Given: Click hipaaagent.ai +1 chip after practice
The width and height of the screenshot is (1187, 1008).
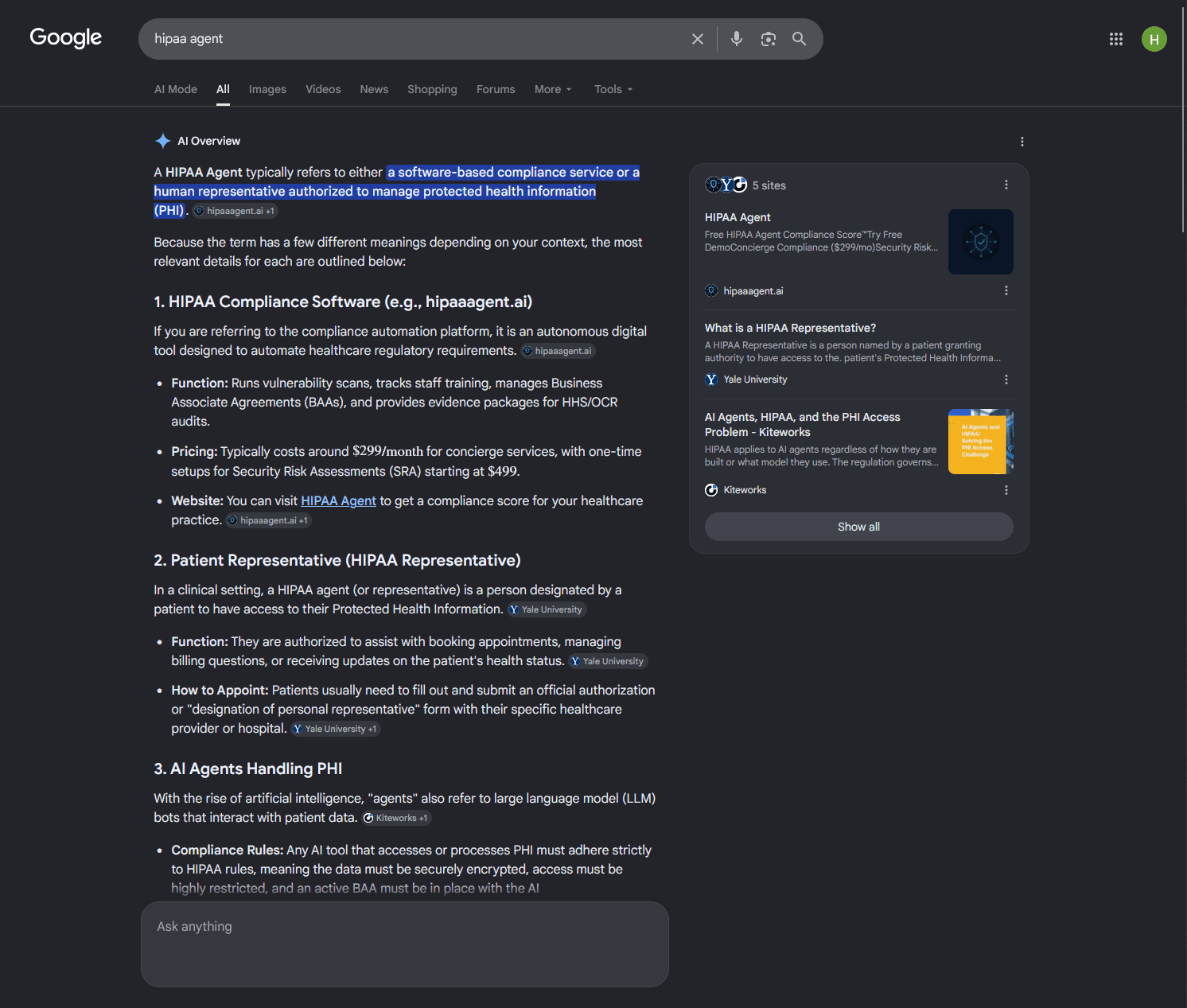Looking at the screenshot, I should (x=268, y=520).
